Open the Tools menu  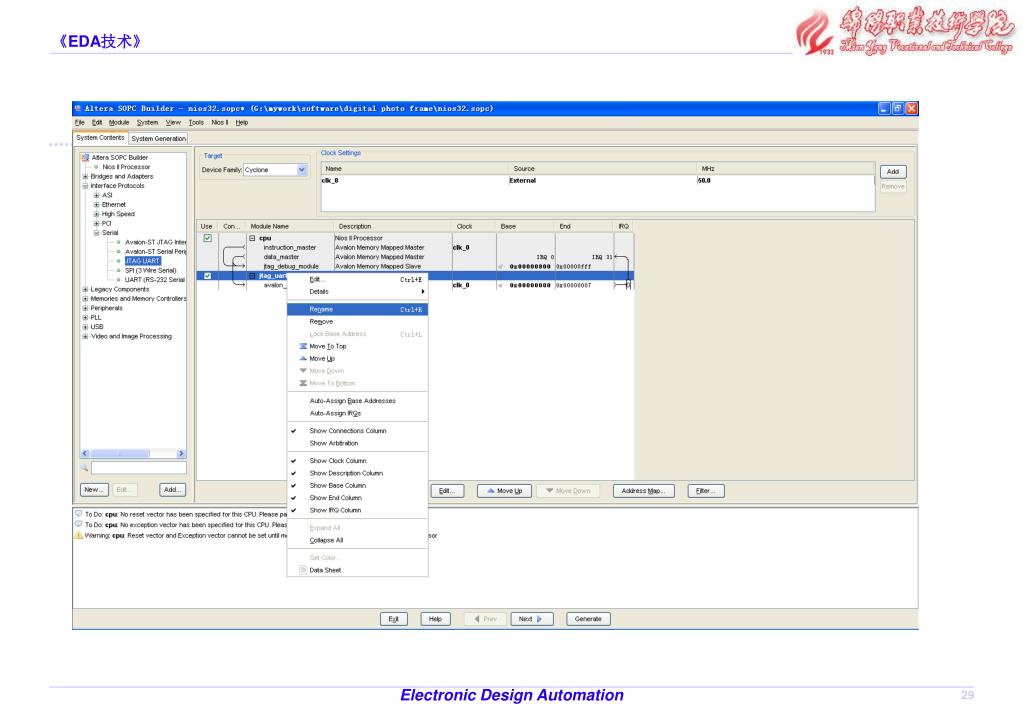(196, 123)
